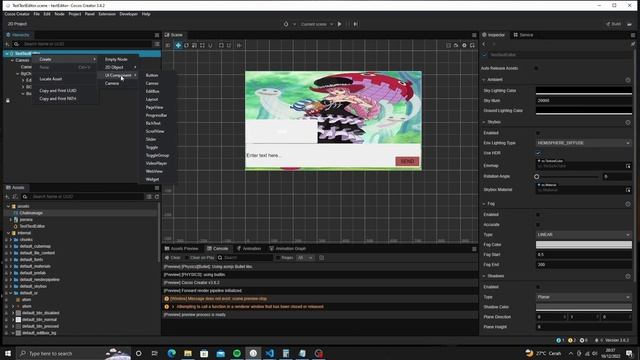Choose Empty Node in Create submenu

pos(116,60)
